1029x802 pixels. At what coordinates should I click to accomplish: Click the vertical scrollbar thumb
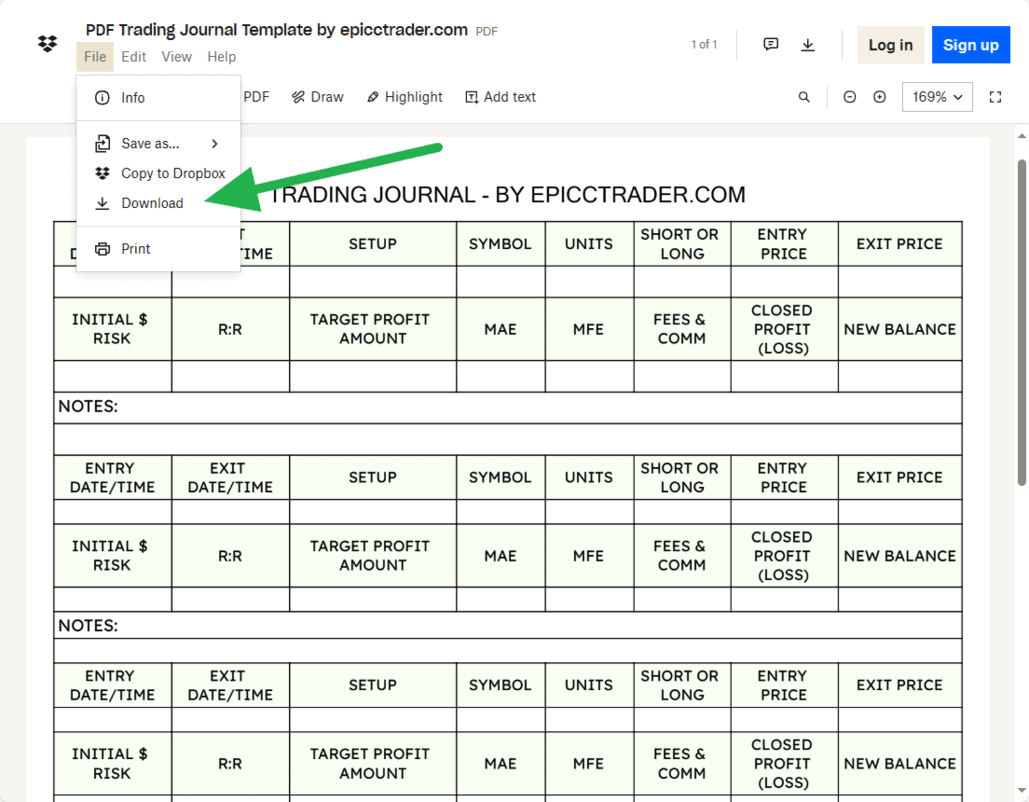(x=1022, y=322)
